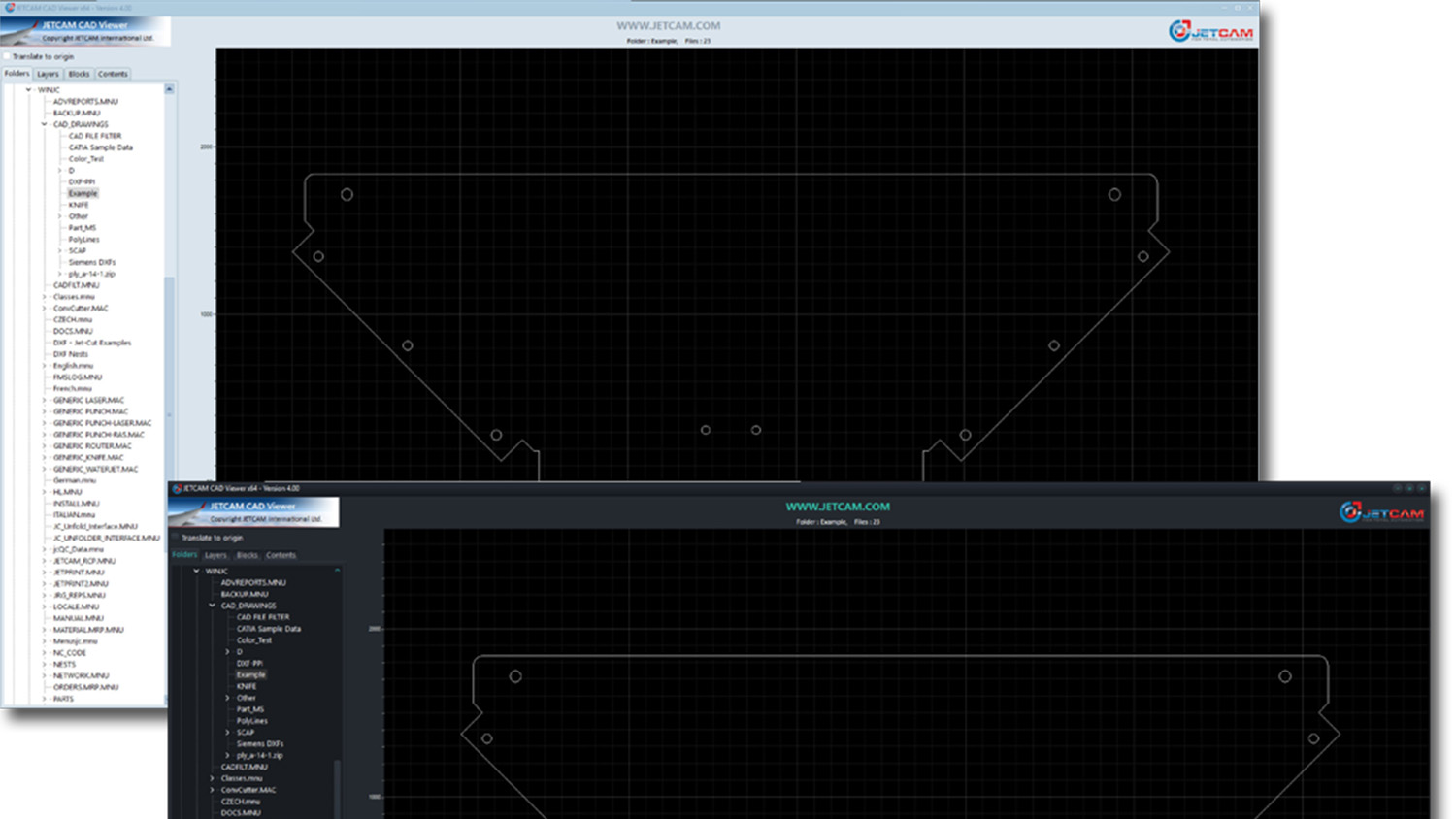Switch to the Layers tab in the light window
Viewport: 1456px width, 819px height.
coord(48,74)
